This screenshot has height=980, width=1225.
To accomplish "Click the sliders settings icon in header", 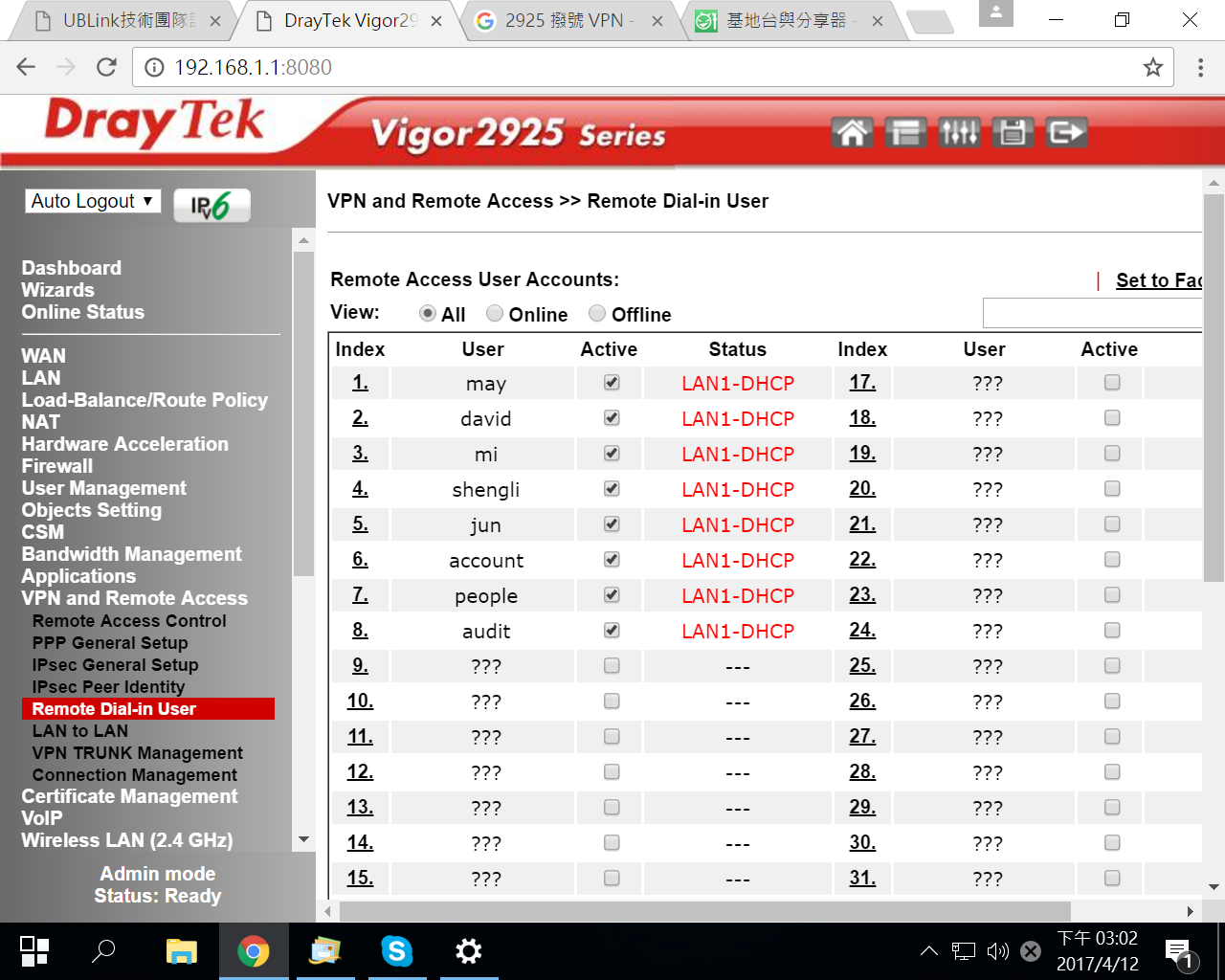I will 959,132.
